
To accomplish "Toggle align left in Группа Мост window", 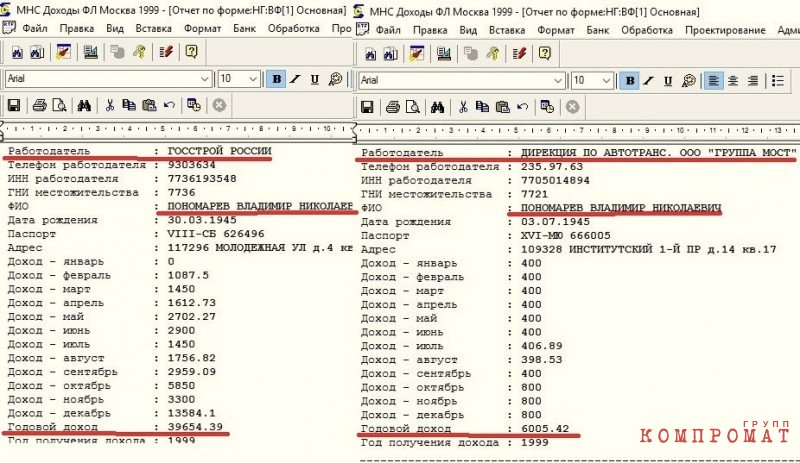I will (x=713, y=81).
